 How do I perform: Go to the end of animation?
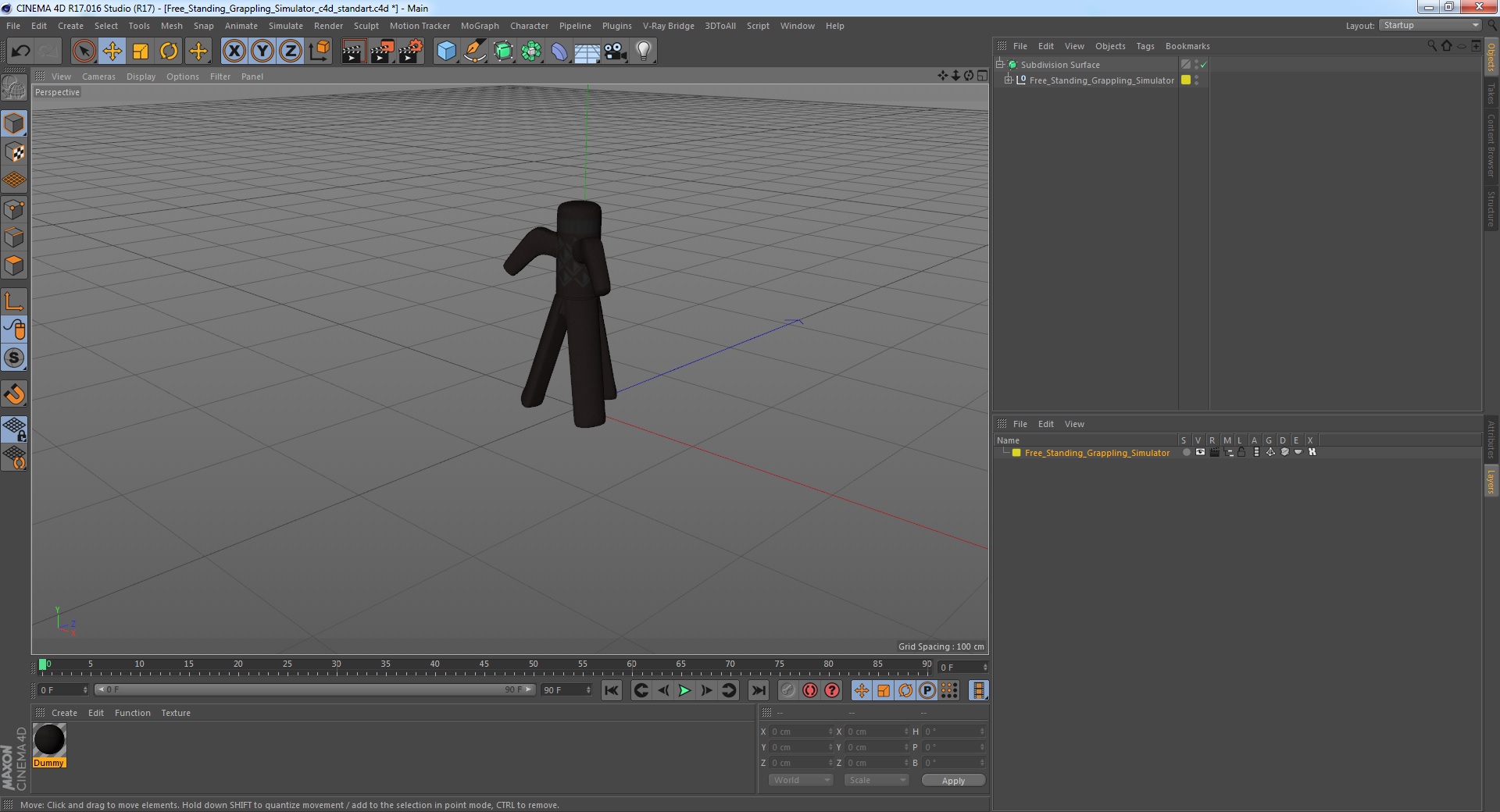(758, 690)
